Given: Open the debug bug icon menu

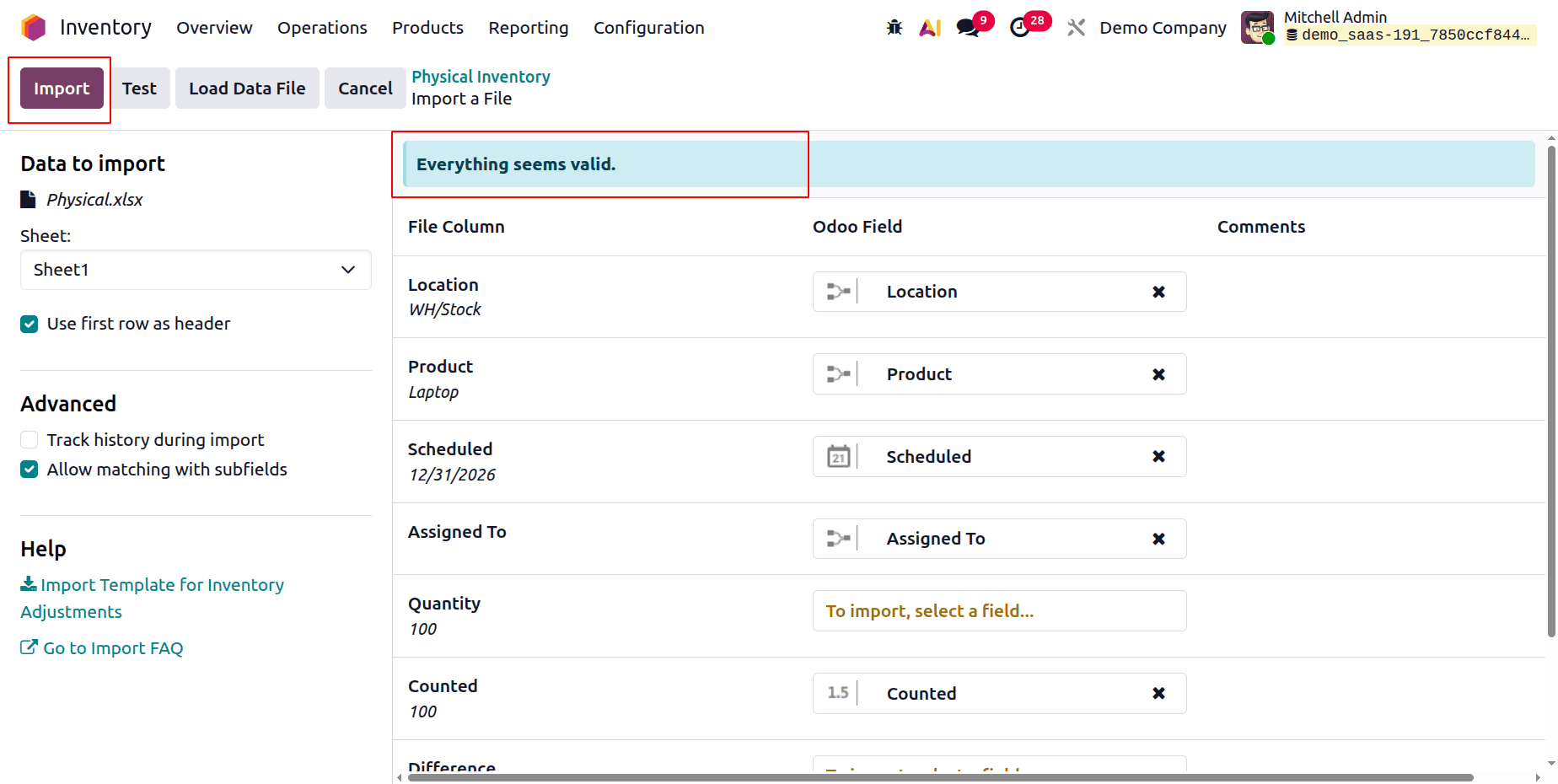Looking at the screenshot, I should [894, 27].
